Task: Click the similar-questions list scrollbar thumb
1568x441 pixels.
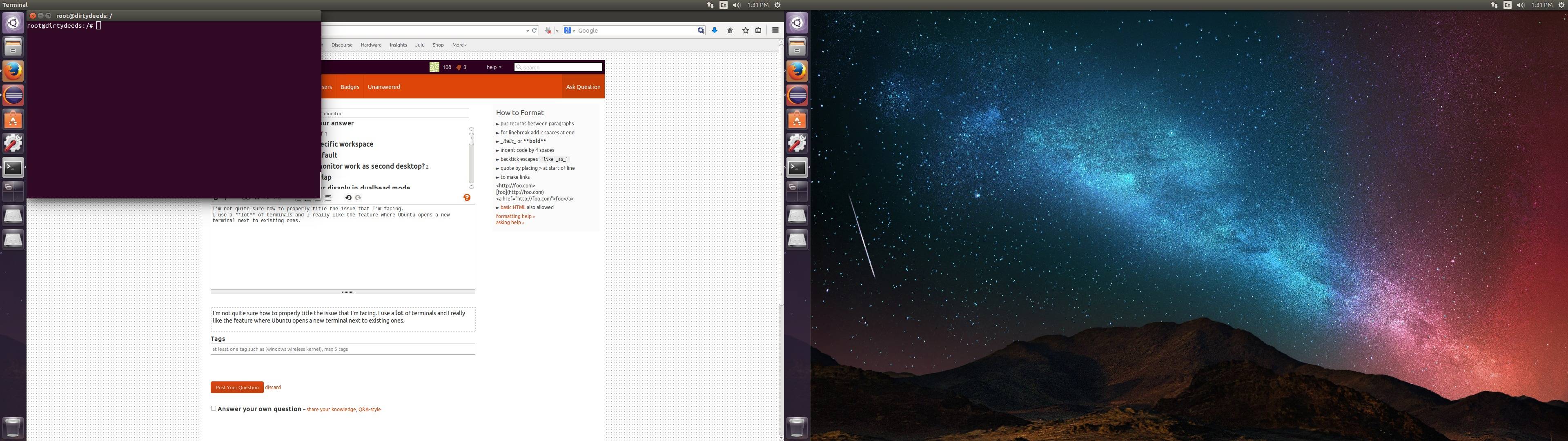Action: pos(471,139)
